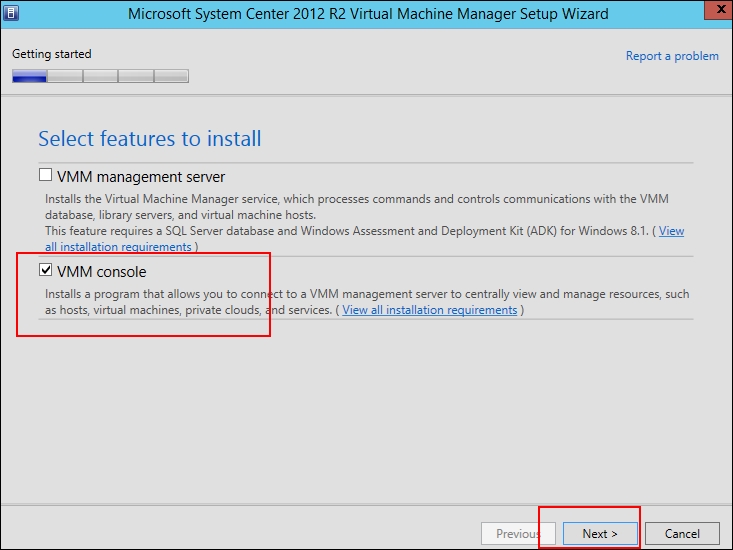
Task: Click the wizard window title text
Action: tap(368, 14)
